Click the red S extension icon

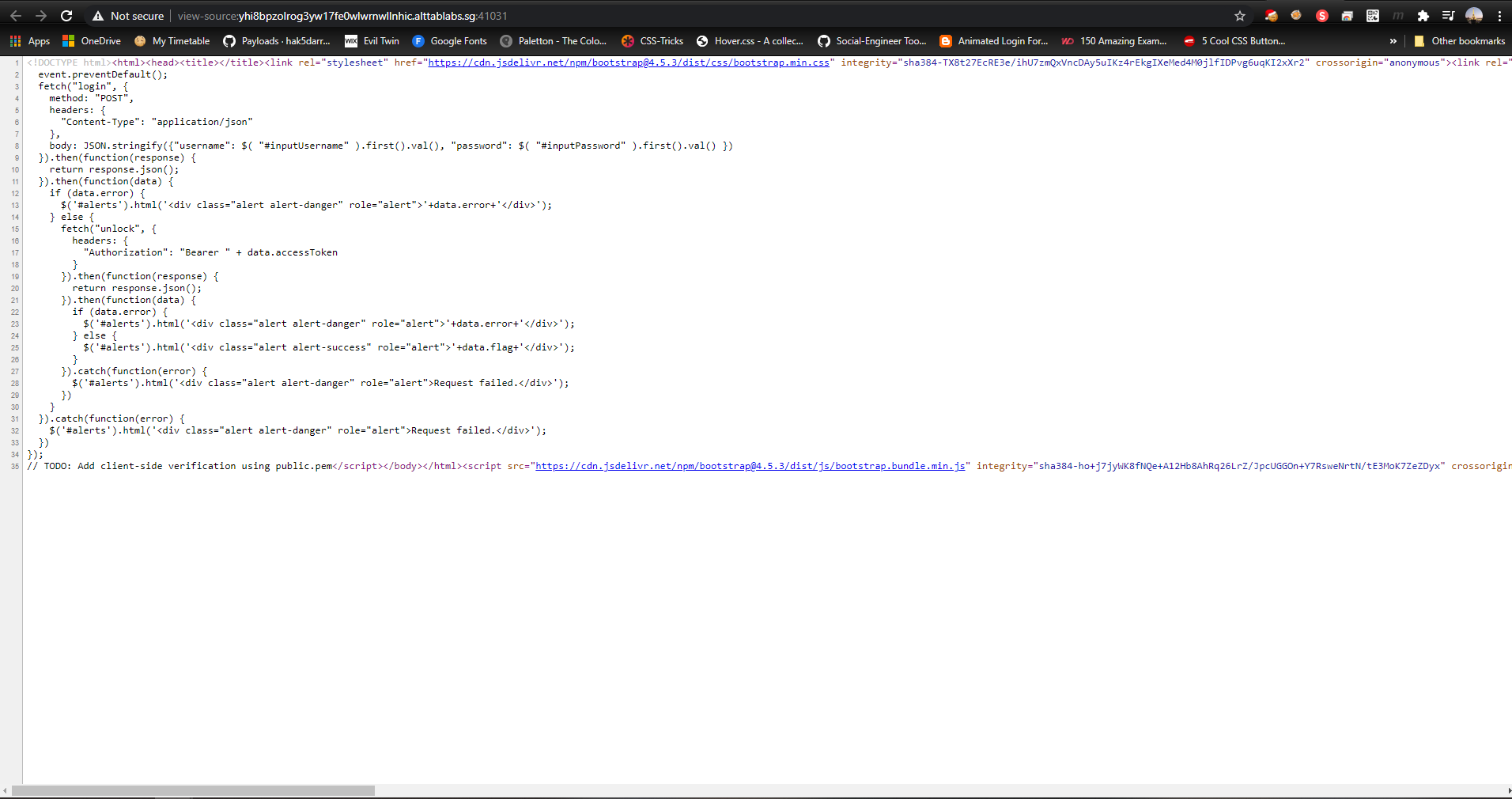[x=1321, y=16]
